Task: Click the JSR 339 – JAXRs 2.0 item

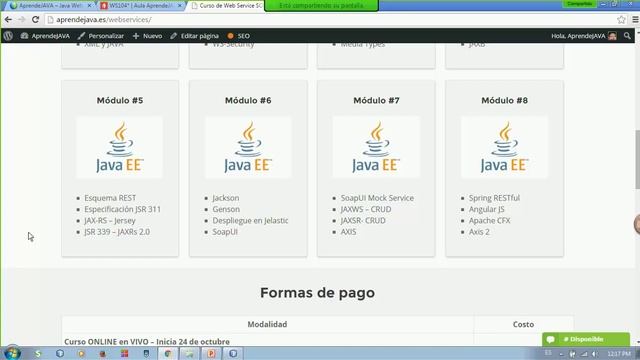Action: pos(117,232)
